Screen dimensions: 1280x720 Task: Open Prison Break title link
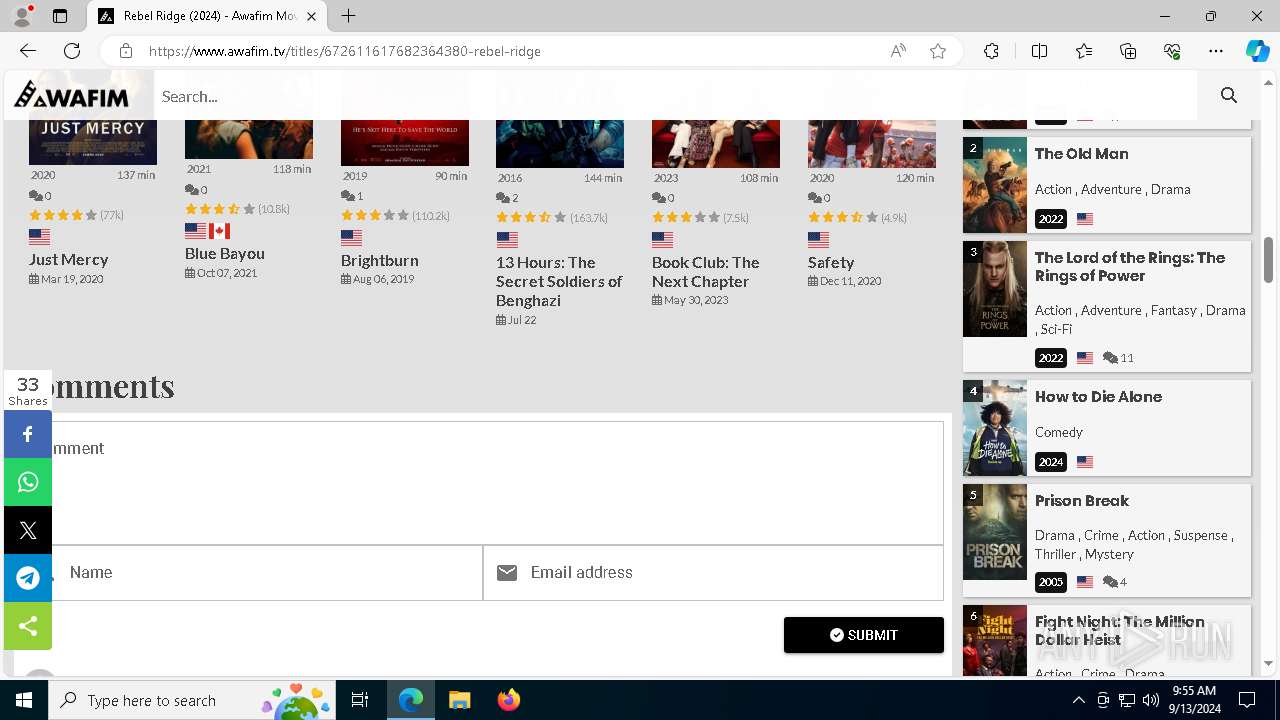1082,501
